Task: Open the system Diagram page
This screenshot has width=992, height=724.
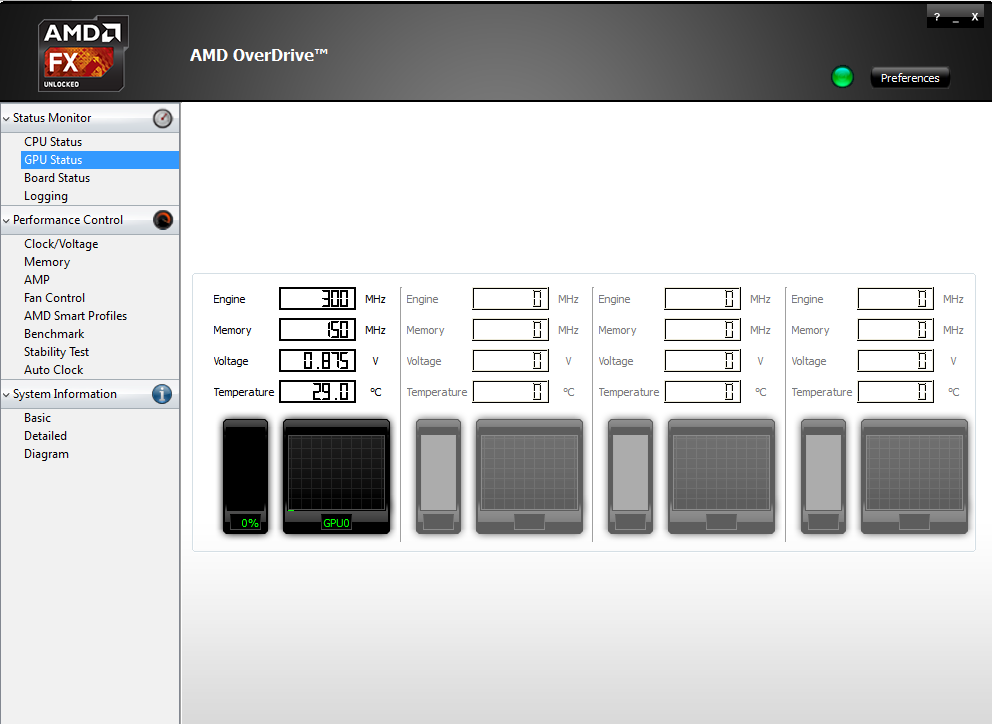Action: [46, 454]
